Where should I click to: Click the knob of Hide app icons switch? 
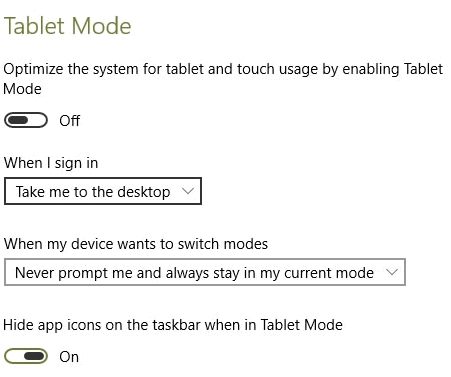click(34, 356)
